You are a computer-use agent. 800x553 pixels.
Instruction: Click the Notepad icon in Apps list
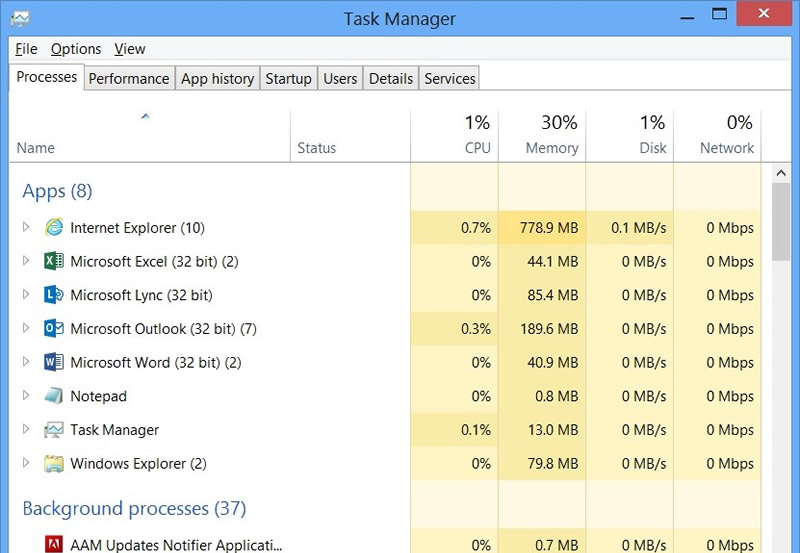point(54,396)
